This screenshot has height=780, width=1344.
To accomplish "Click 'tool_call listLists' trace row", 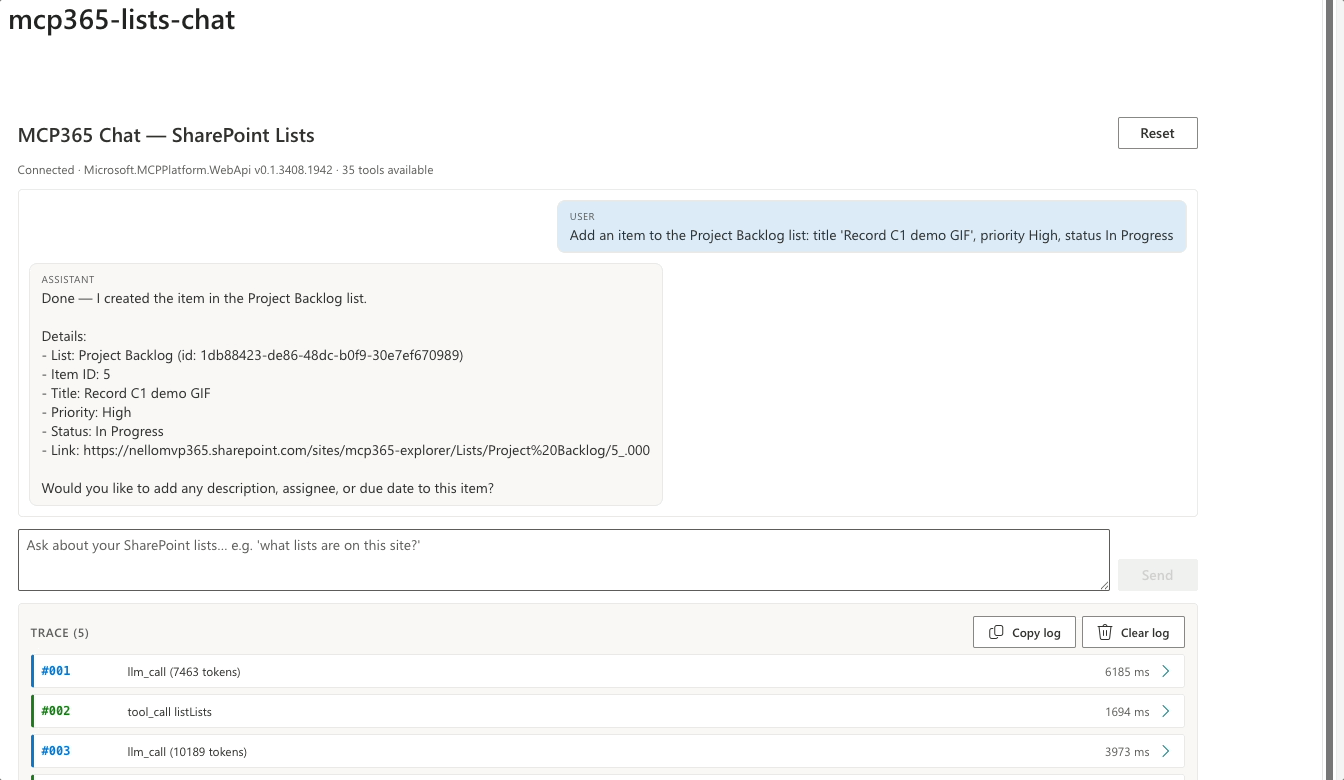I will click(608, 711).
